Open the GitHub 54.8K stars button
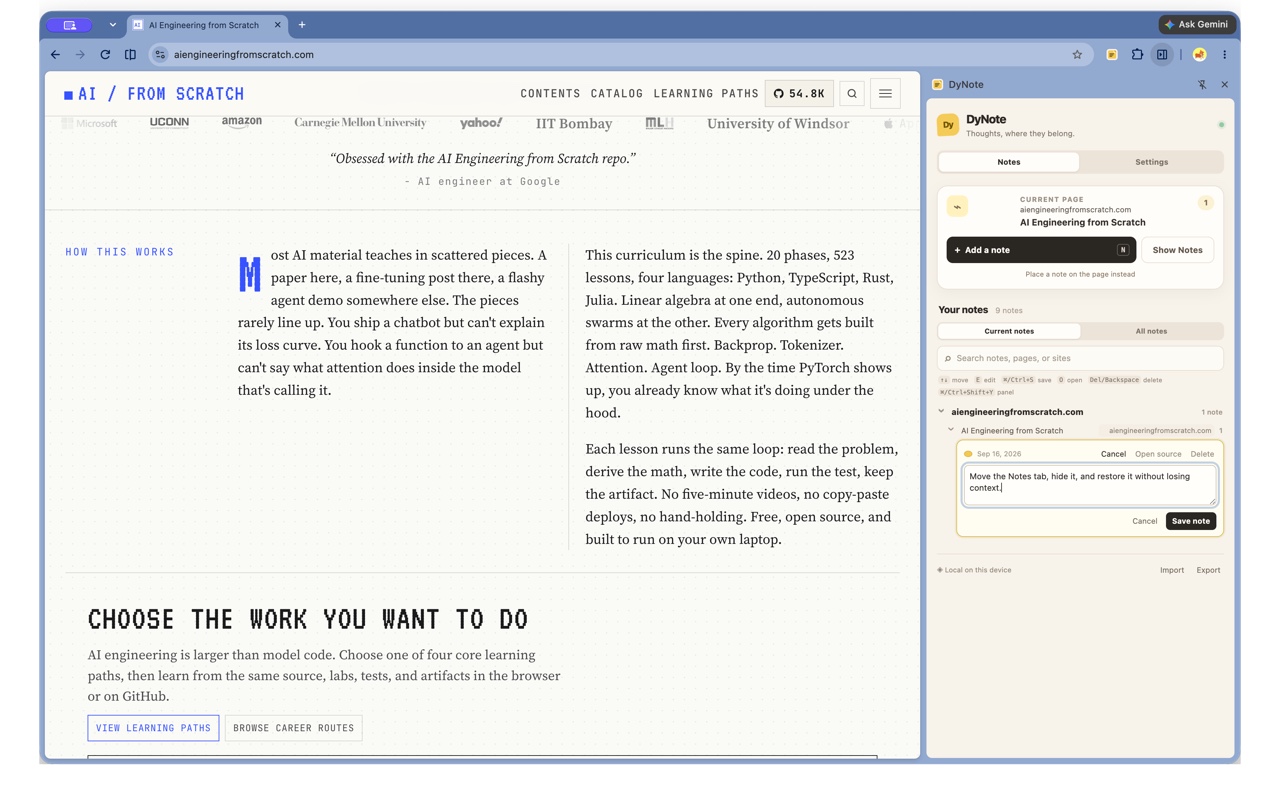 coord(799,94)
